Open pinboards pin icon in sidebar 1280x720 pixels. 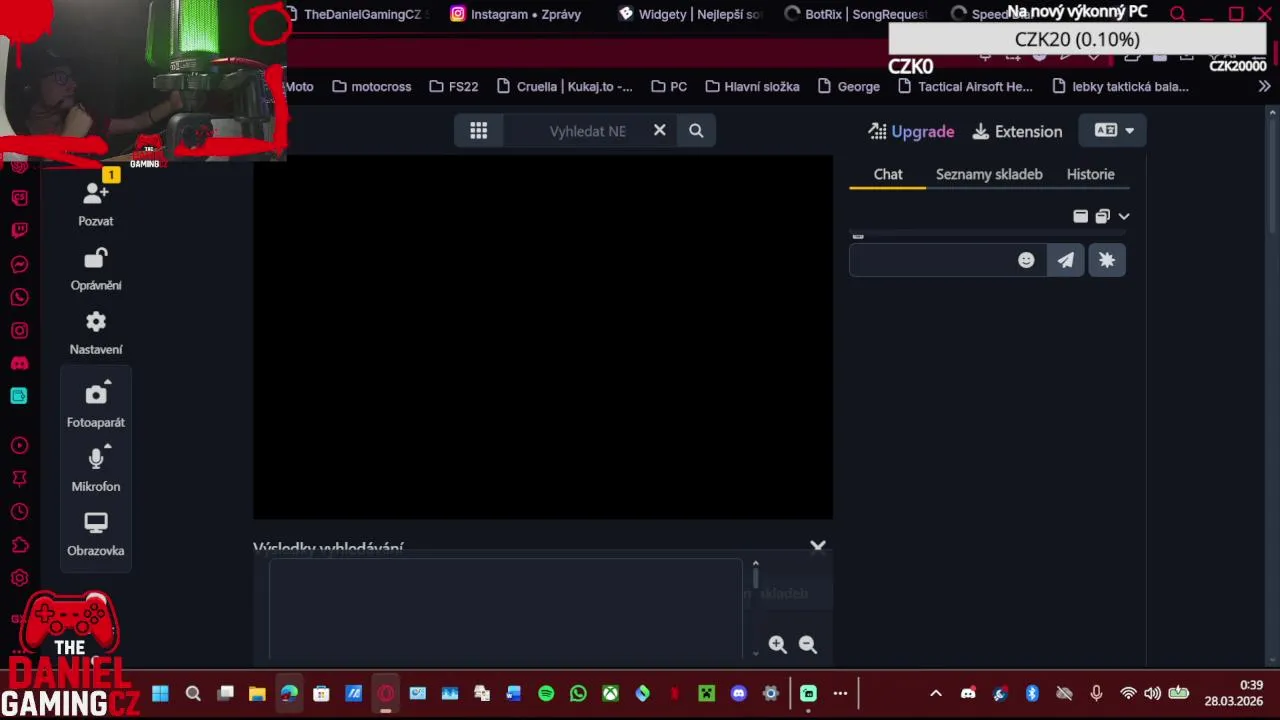coord(19,478)
